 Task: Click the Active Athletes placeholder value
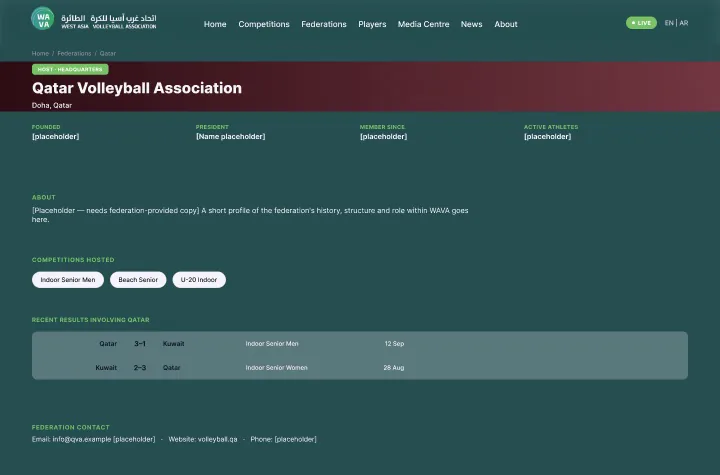pyautogui.click(x=547, y=136)
